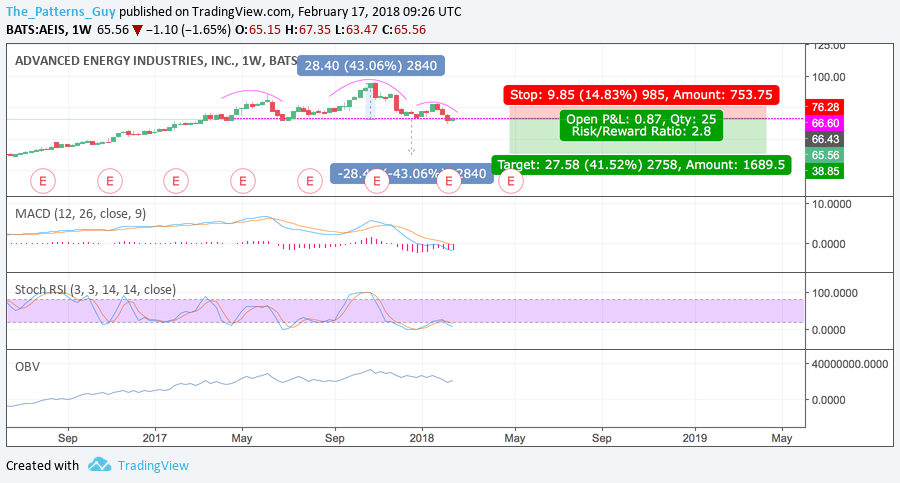Click the BATS:AEIS, 1W symbol text

tap(49, 30)
